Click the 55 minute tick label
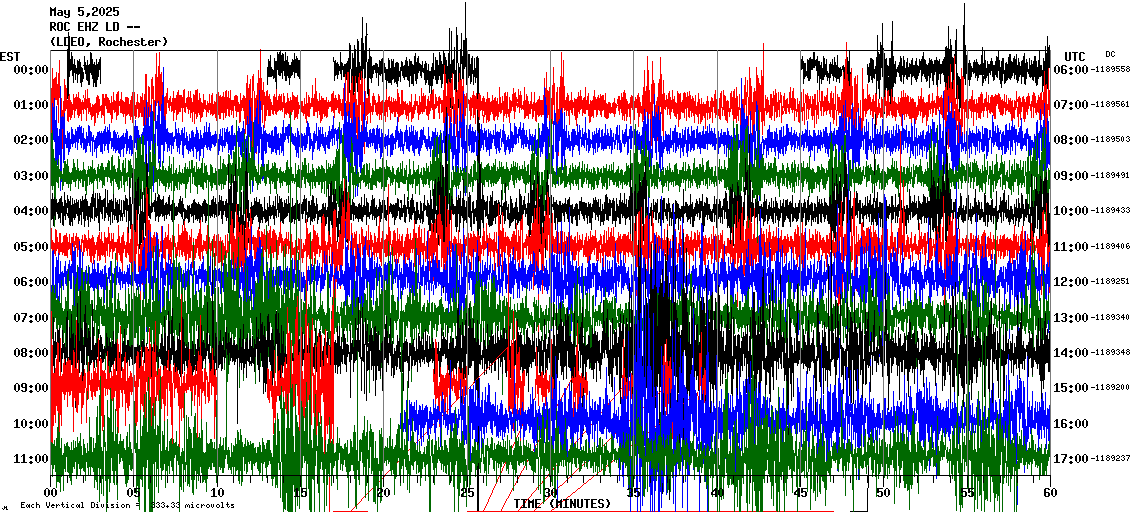 966,492
